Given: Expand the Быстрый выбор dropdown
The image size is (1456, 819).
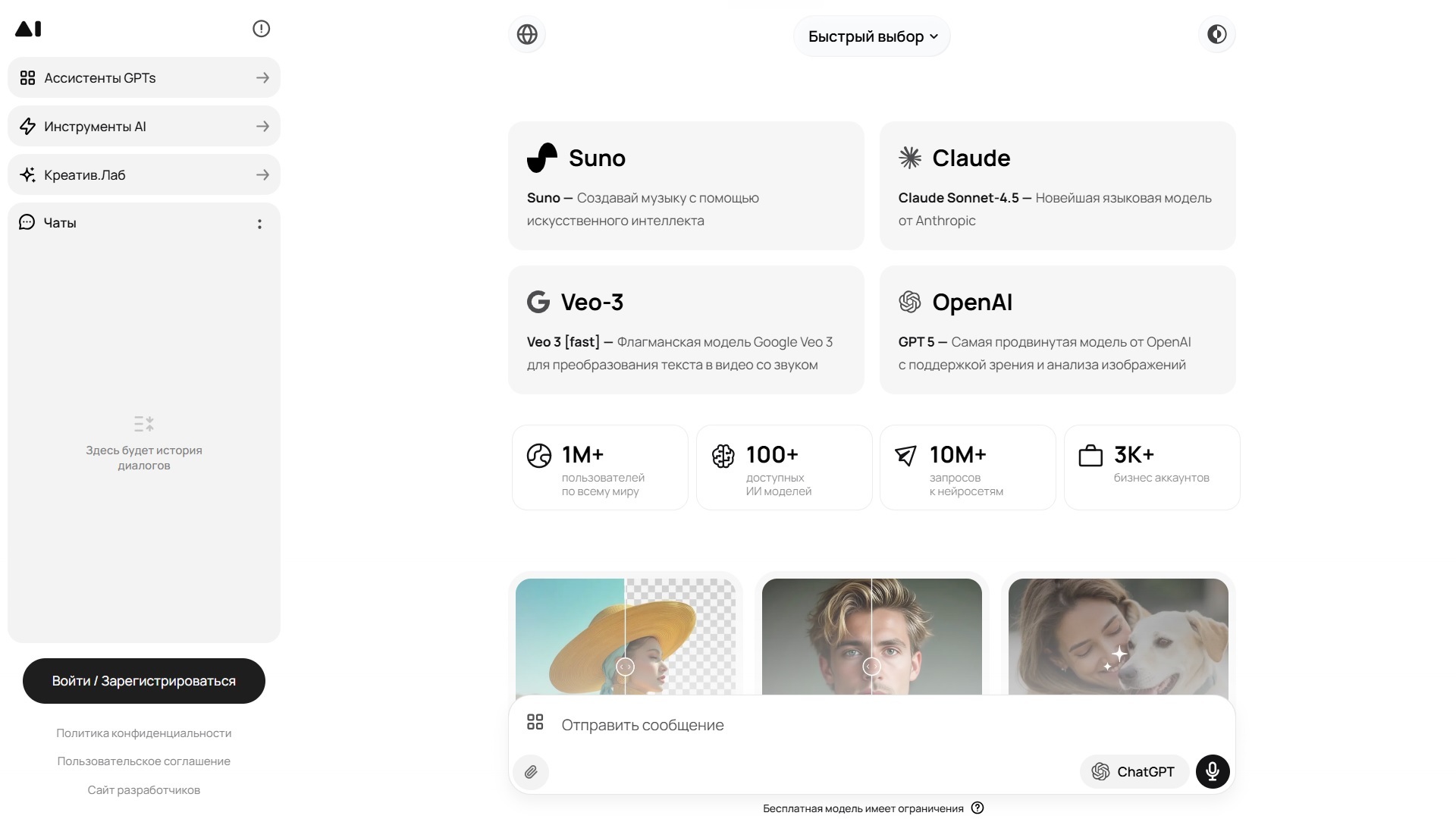Looking at the screenshot, I should point(872,36).
